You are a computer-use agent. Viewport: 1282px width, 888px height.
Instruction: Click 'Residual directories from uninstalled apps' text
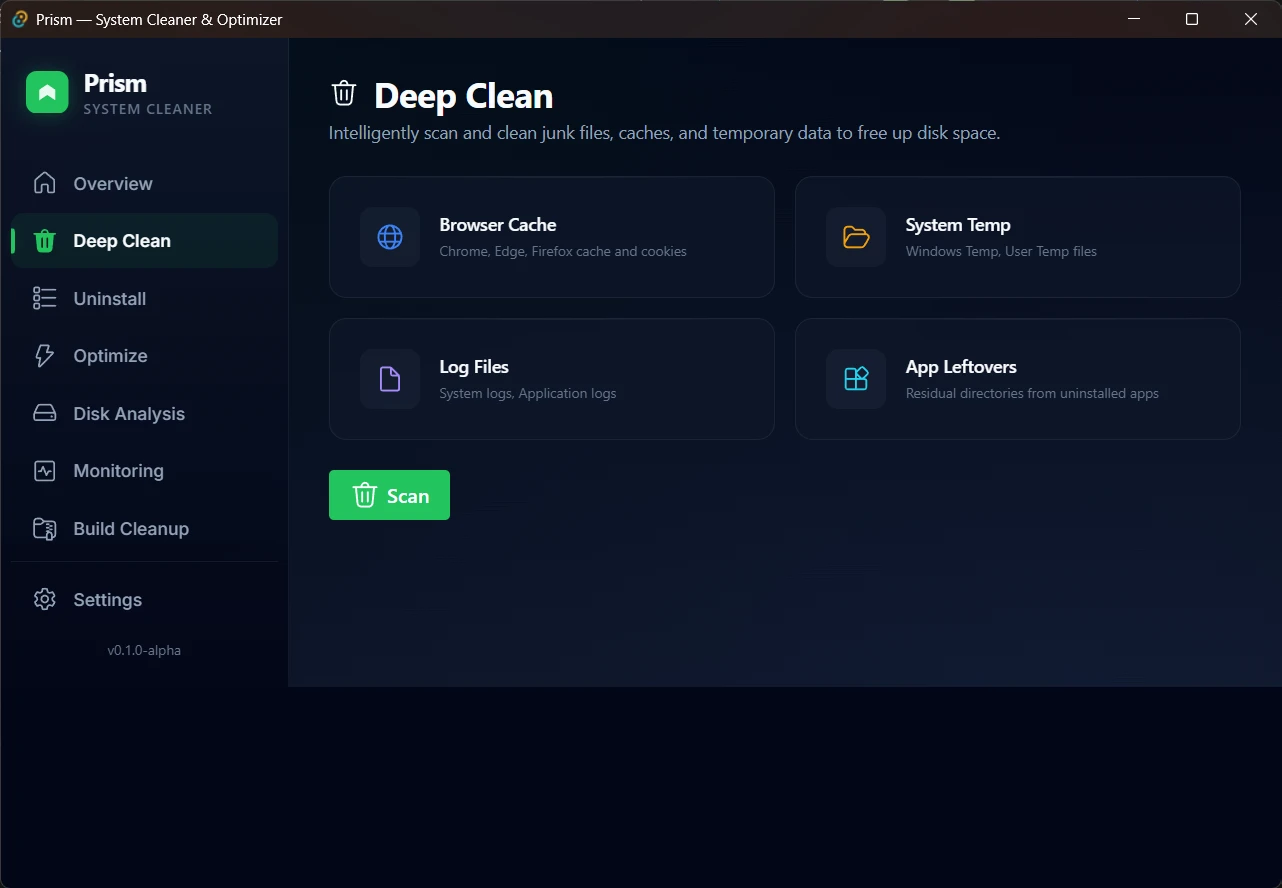1032,393
